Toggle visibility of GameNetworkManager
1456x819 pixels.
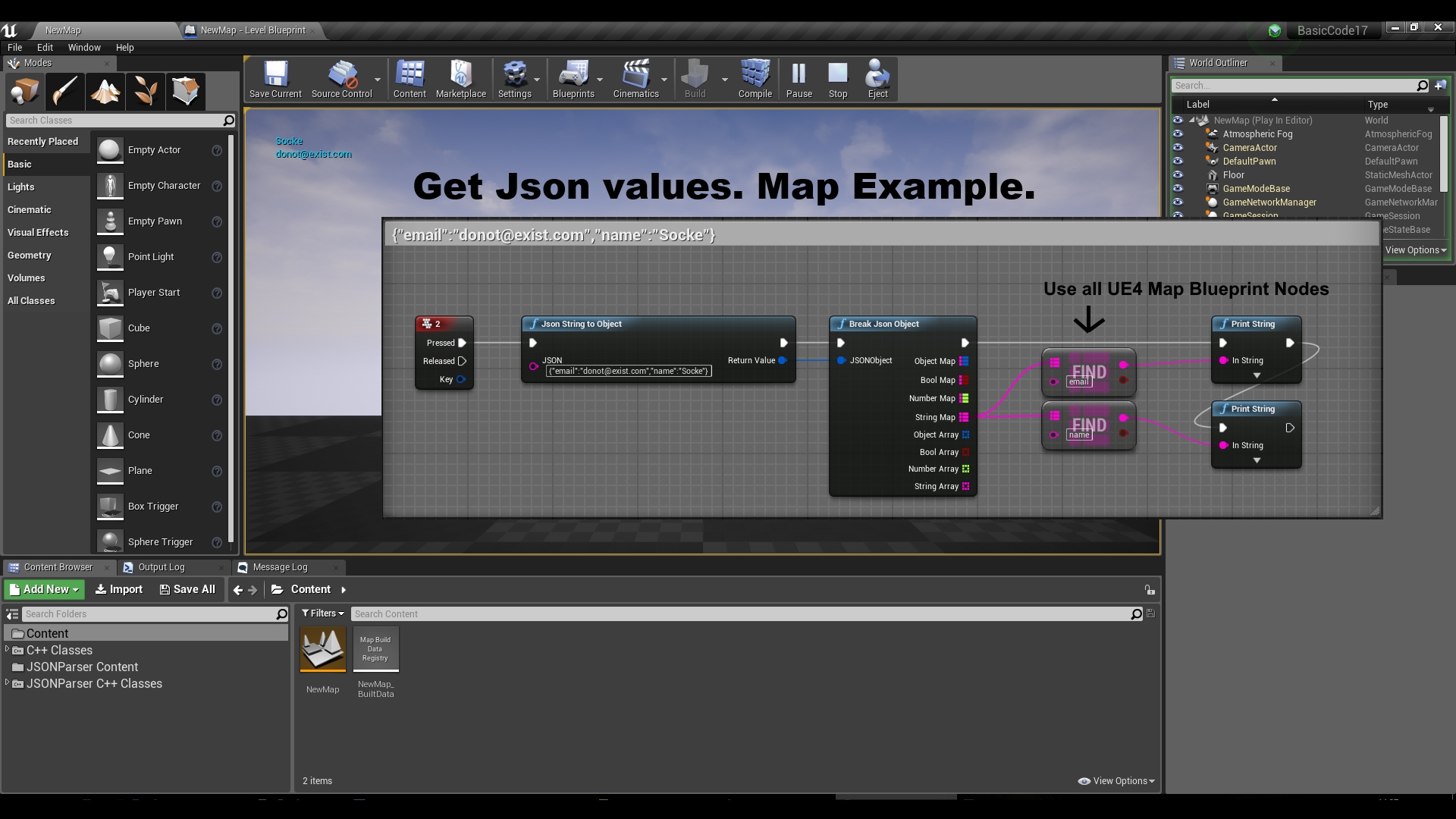click(x=1178, y=202)
